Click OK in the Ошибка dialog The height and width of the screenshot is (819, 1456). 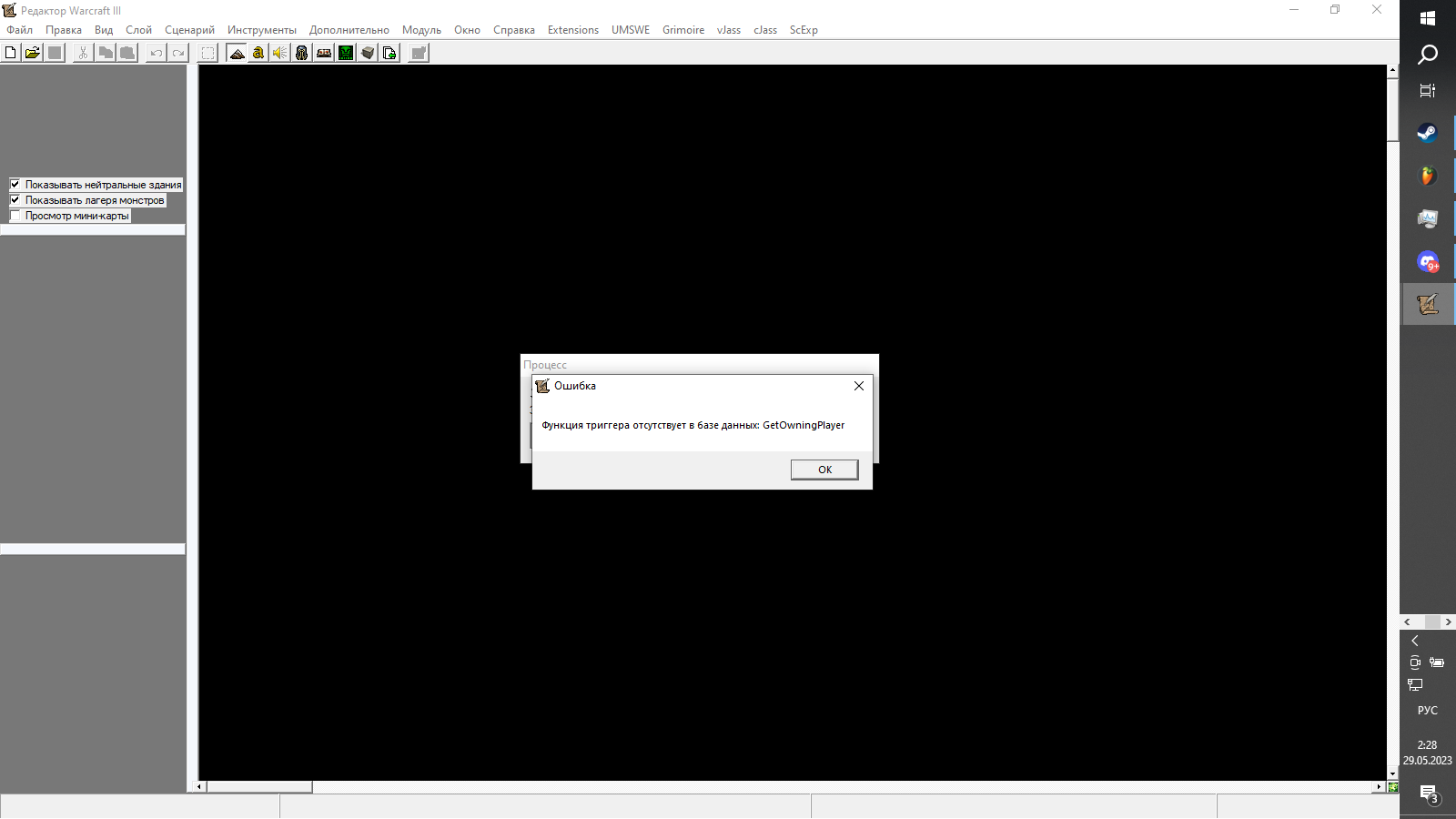coord(824,470)
